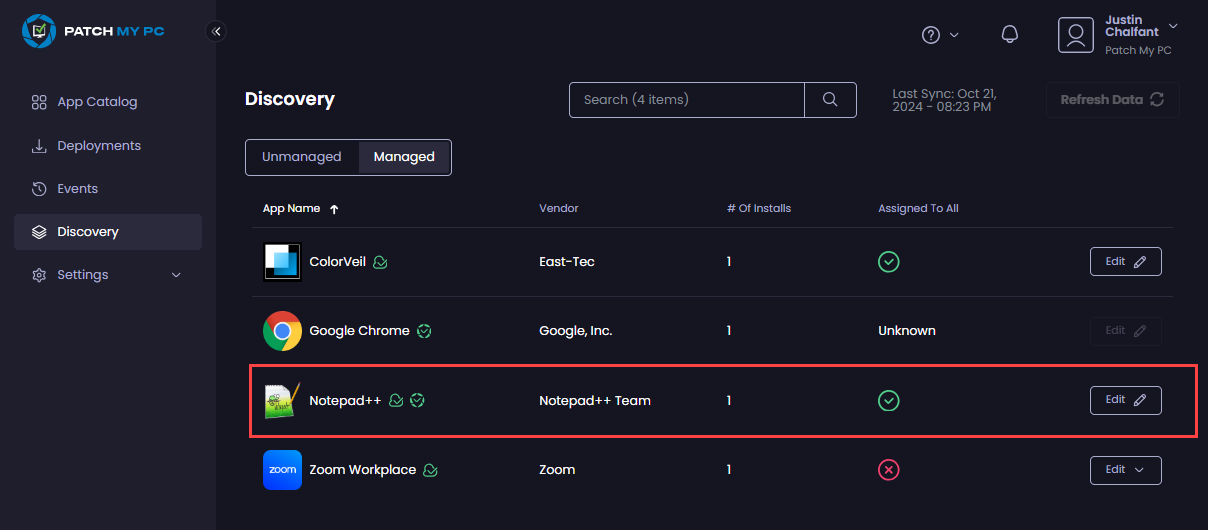
Task: Open the Deployments page
Action: [99, 146]
